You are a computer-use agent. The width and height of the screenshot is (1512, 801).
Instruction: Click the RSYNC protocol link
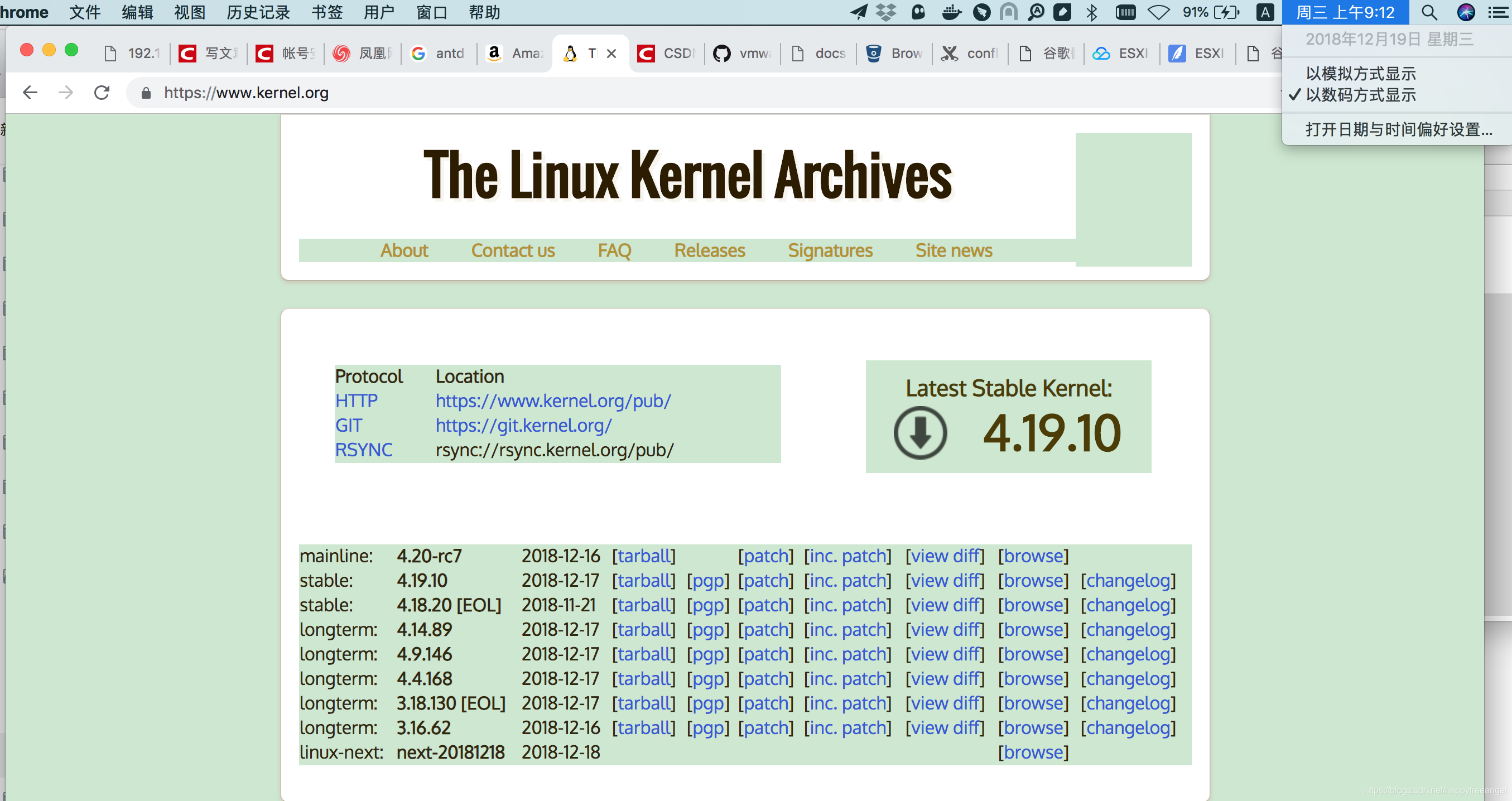[363, 450]
